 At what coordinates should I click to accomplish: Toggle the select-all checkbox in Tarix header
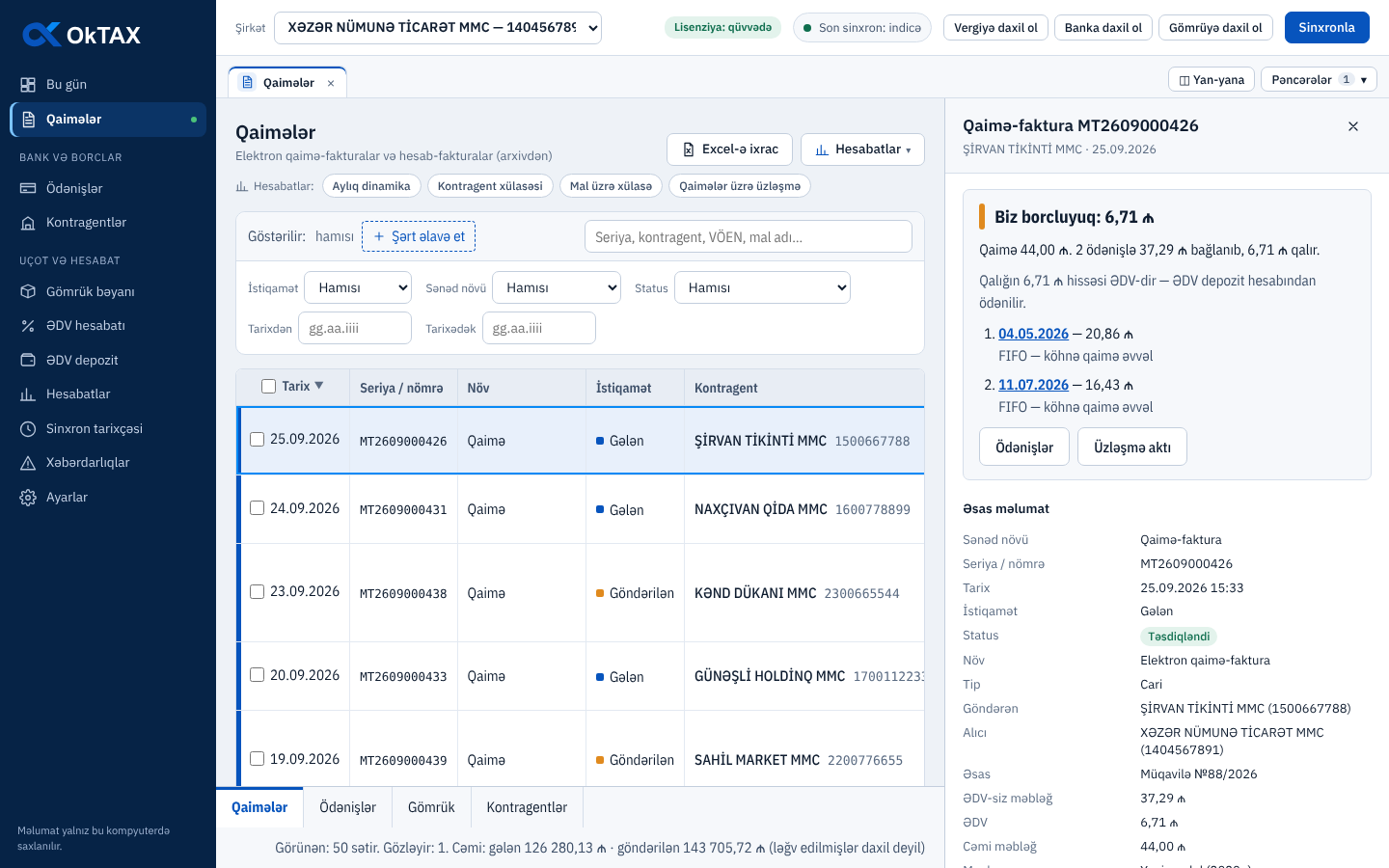coord(269,386)
